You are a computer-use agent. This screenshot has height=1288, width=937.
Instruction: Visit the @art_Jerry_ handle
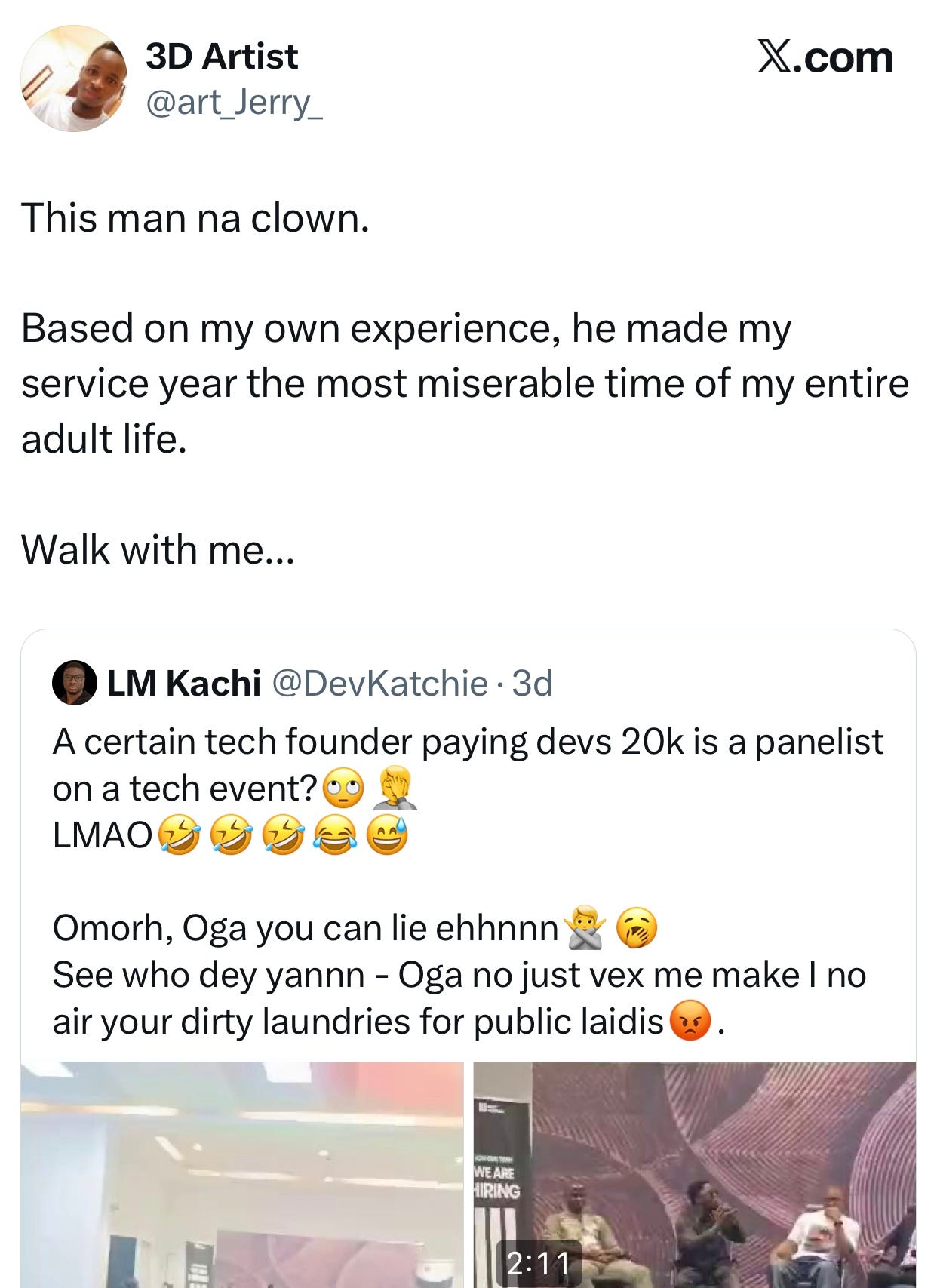(x=233, y=103)
